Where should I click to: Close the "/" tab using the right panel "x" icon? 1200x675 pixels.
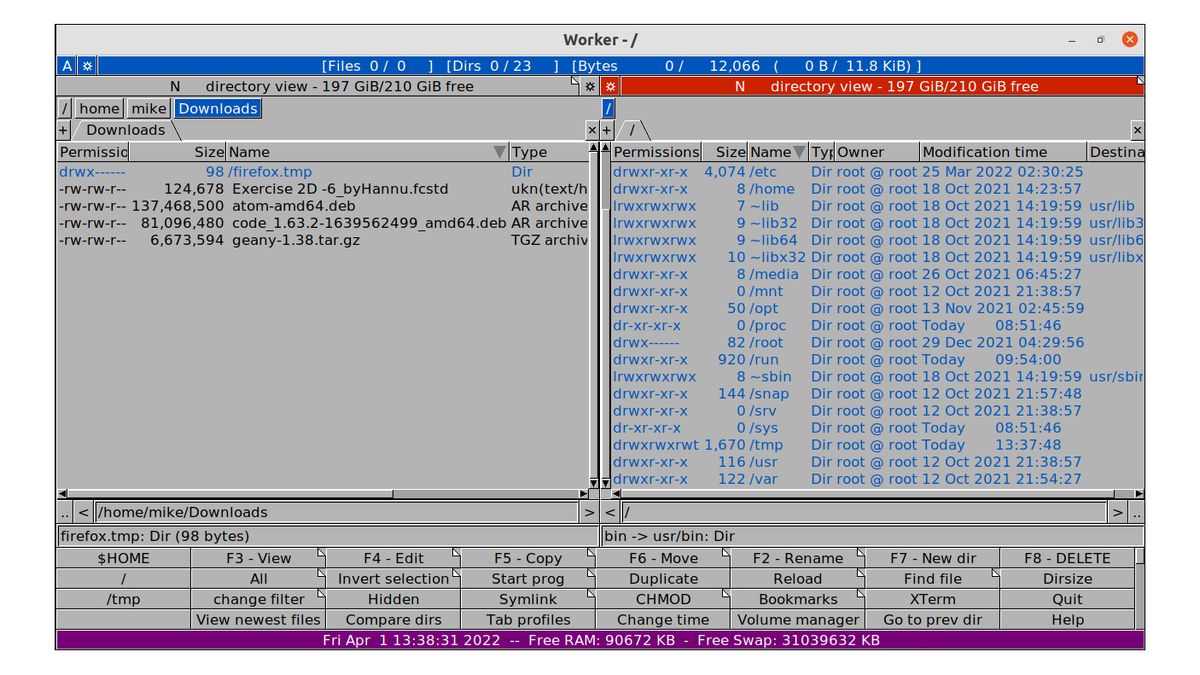point(1137,130)
